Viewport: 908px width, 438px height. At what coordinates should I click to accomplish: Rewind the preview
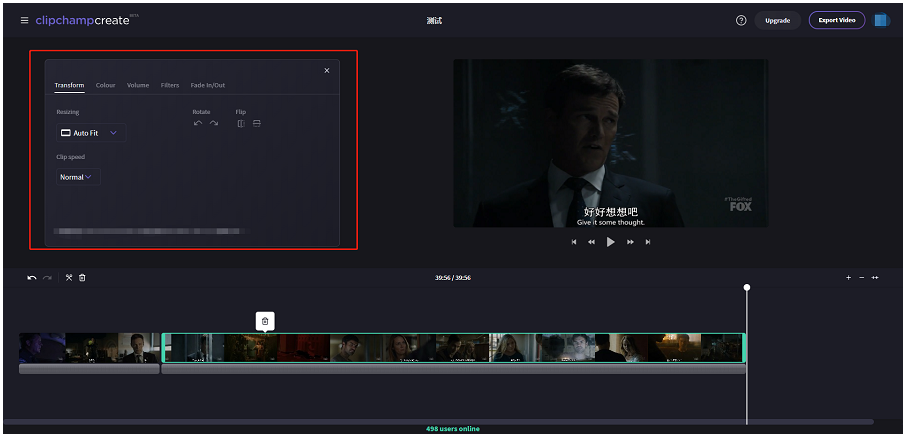click(x=591, y=242)
